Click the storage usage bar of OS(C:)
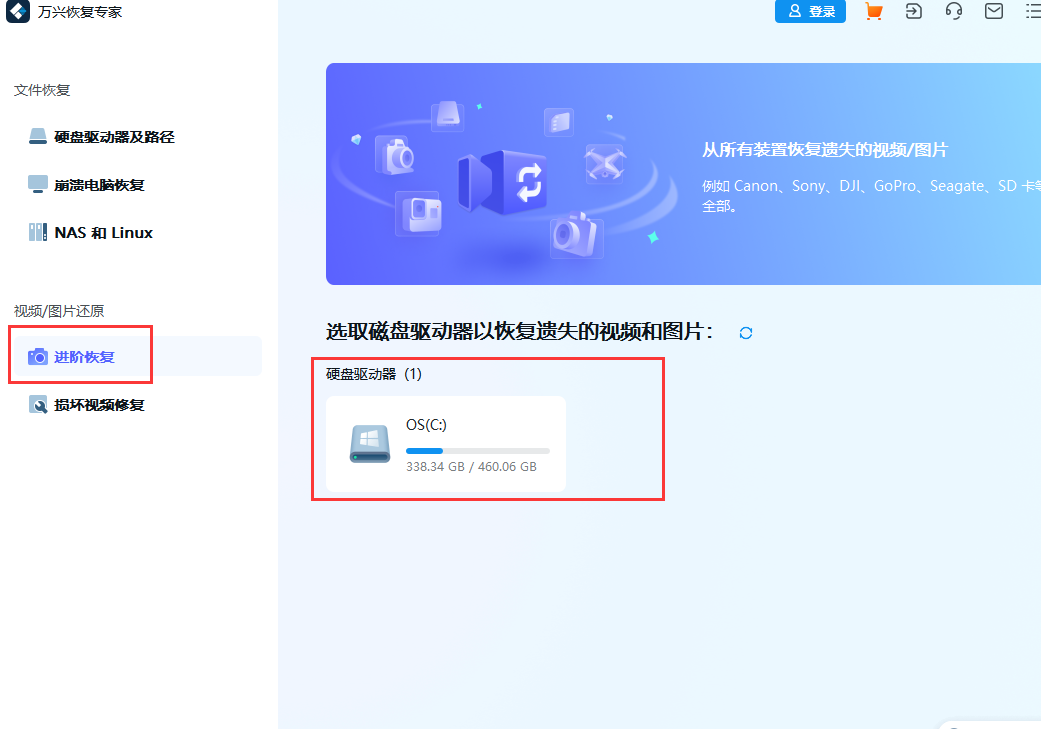Image resolution: width=1041 pixels, height=729 pixels. coord(478,450)
